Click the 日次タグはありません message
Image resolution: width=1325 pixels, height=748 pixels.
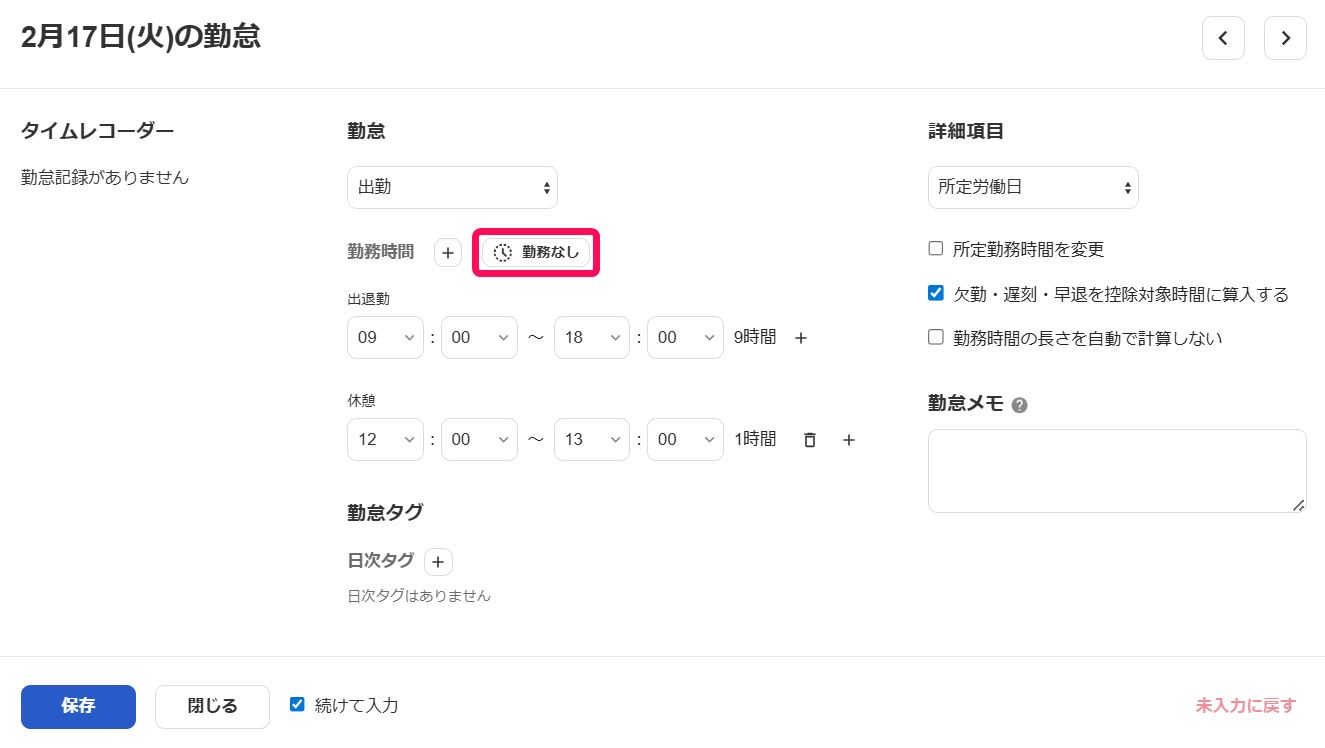(419, 596)
